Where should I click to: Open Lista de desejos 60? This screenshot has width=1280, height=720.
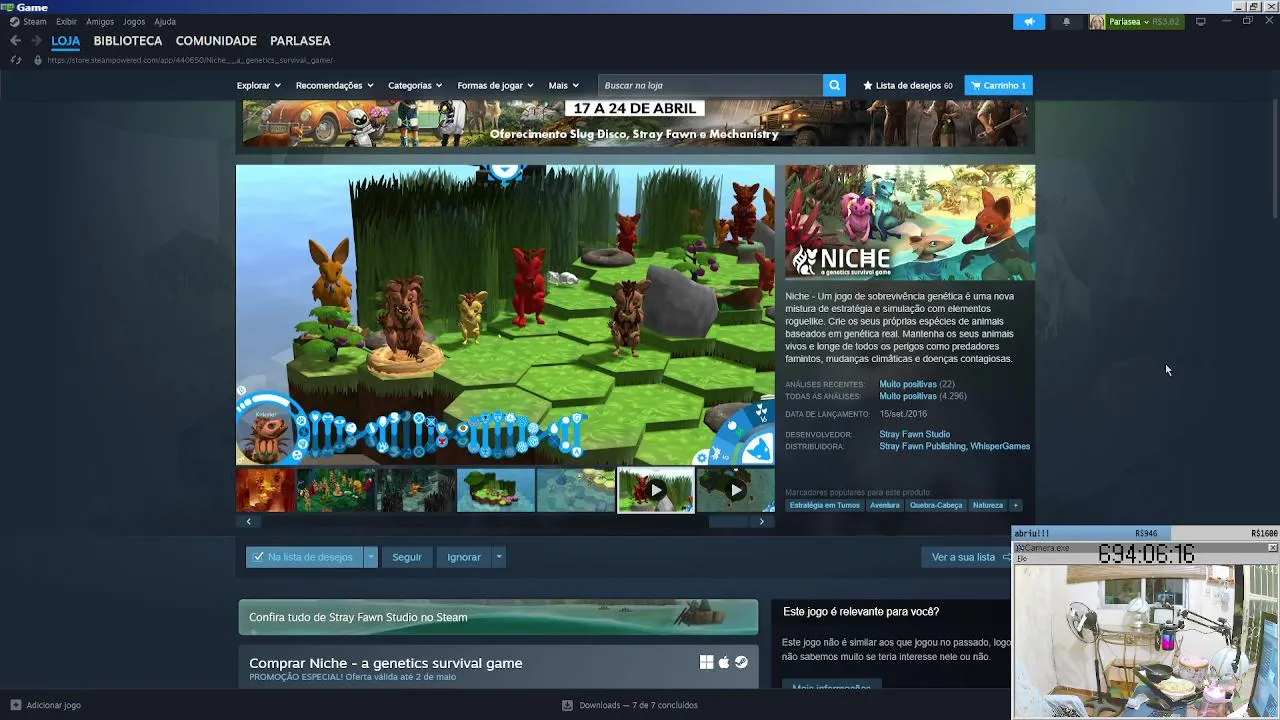click(x=908, y=86)
